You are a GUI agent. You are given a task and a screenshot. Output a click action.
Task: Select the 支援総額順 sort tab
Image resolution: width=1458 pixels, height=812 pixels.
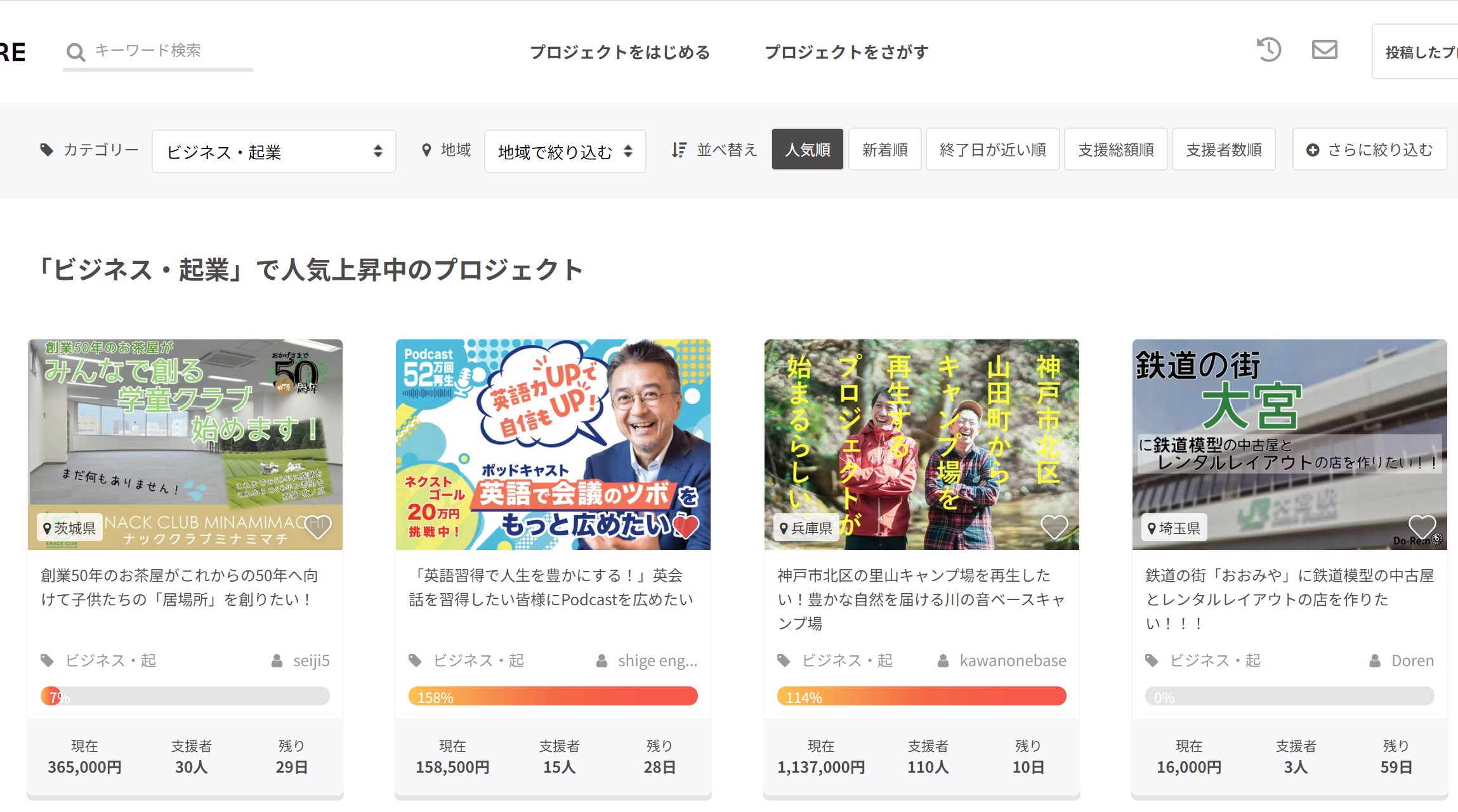coord(1115,150)
